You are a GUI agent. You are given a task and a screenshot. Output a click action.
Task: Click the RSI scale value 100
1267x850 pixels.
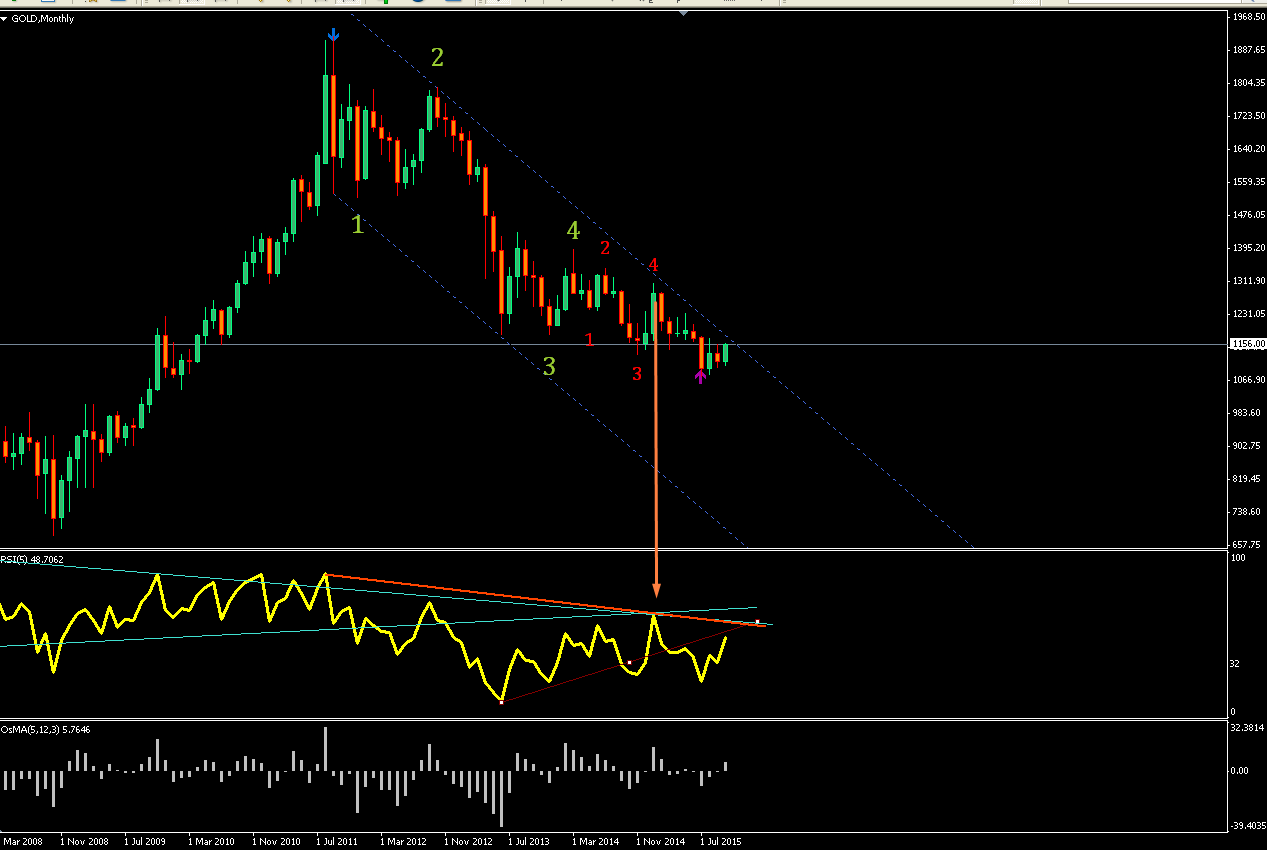(x=1239, y=558)
